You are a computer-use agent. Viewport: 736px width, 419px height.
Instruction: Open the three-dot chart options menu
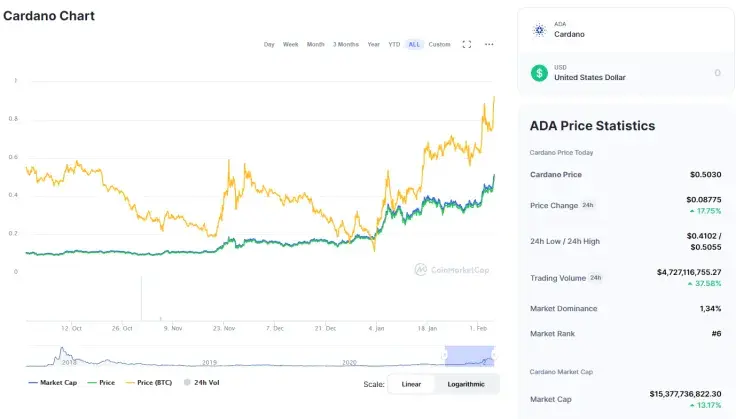pos(489,44)
